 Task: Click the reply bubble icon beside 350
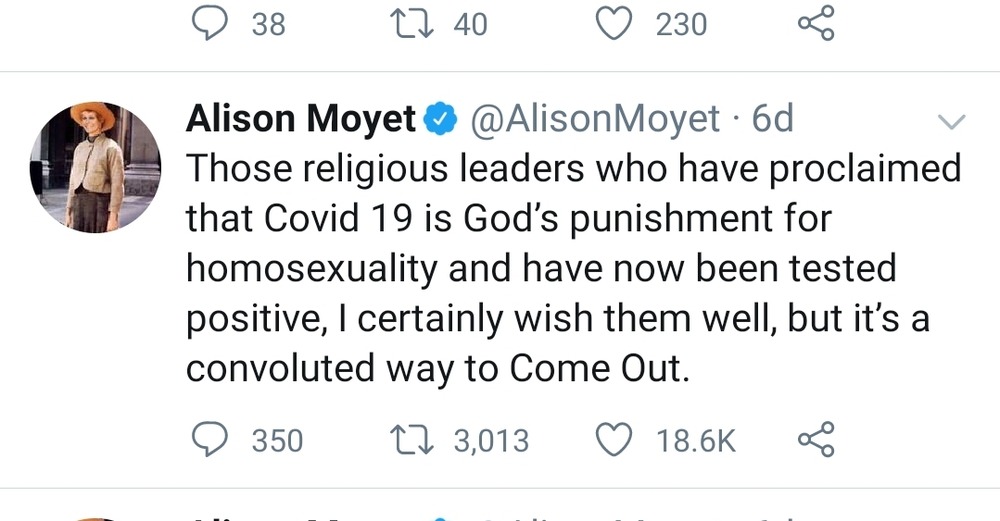pos(212,440)
